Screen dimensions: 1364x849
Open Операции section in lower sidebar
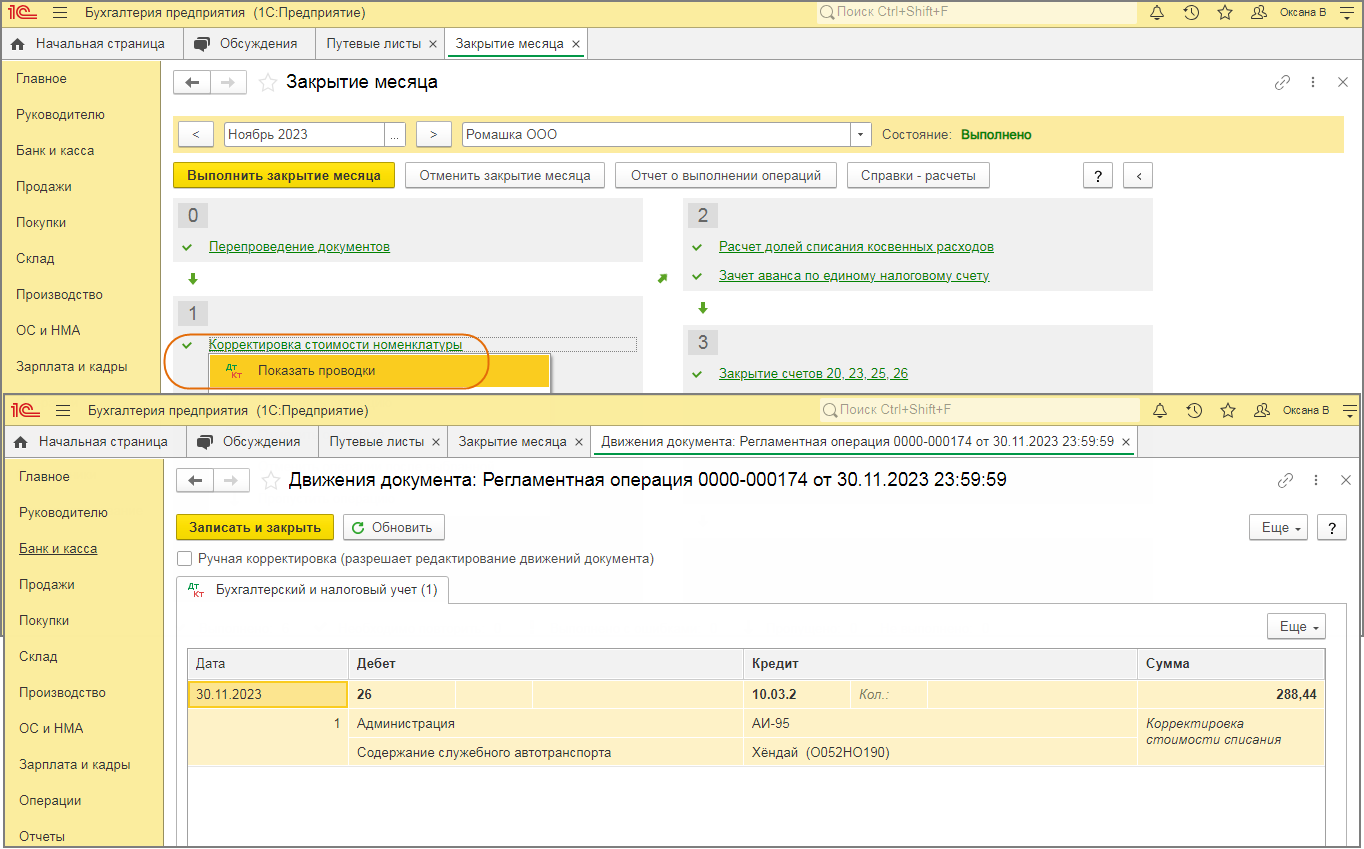point(50,800)
